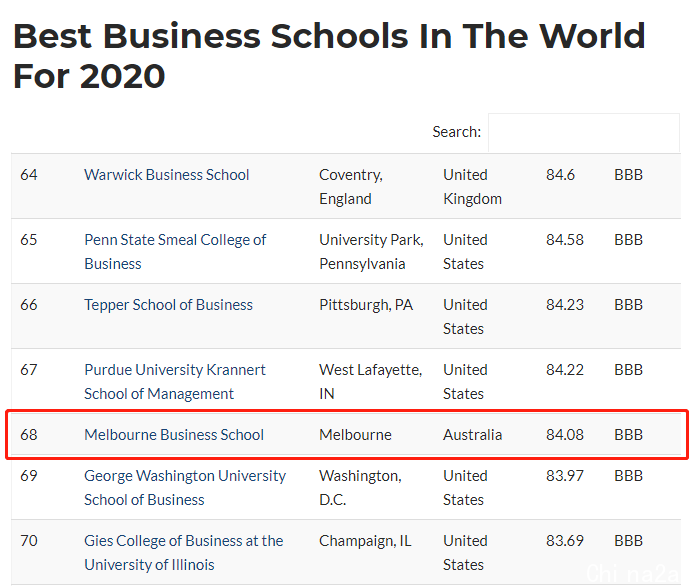
Task: Open Purdue University Krannert School of Management link
Action: point(175,381)
